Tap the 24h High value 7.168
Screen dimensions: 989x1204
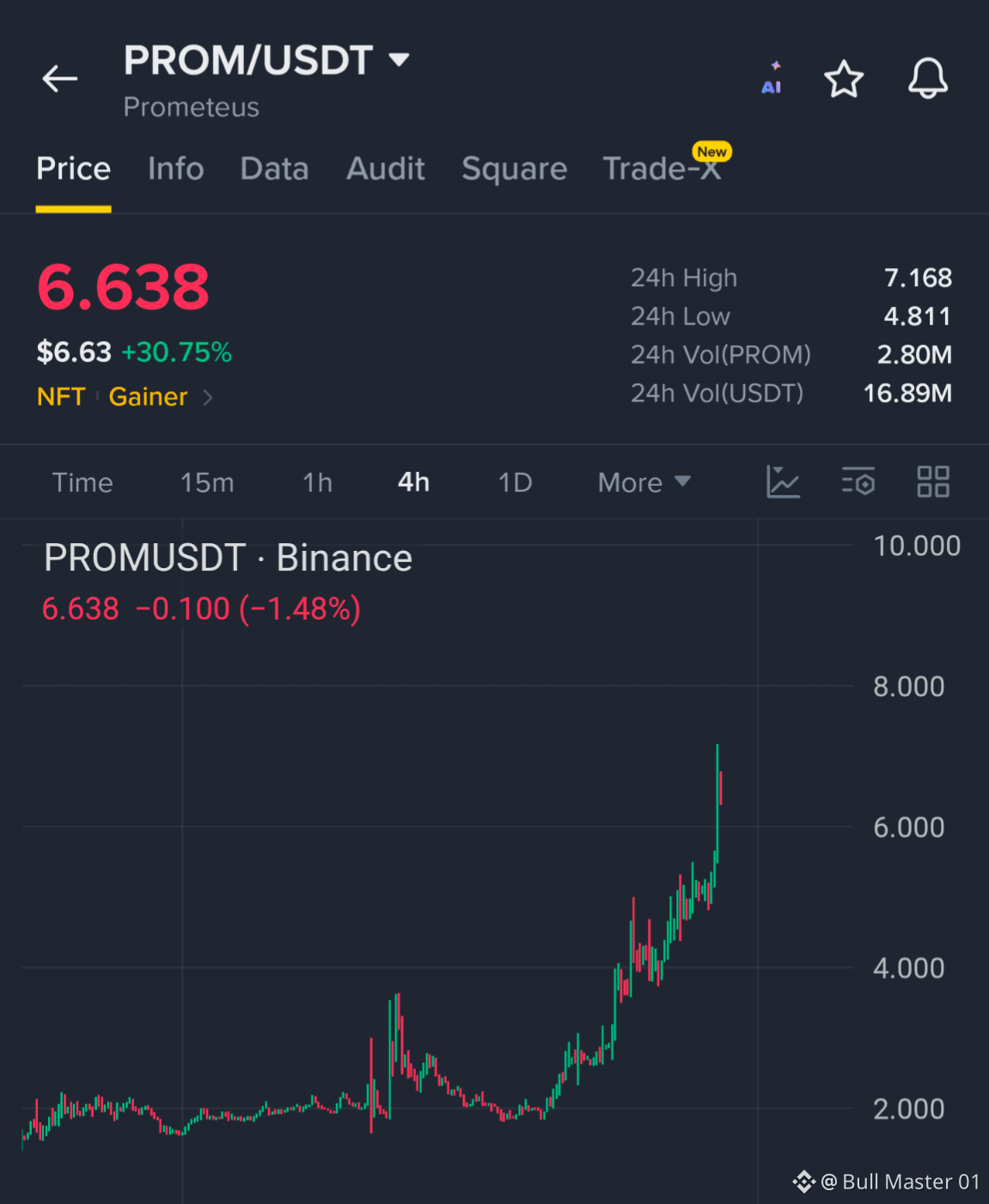pos(918,278)
